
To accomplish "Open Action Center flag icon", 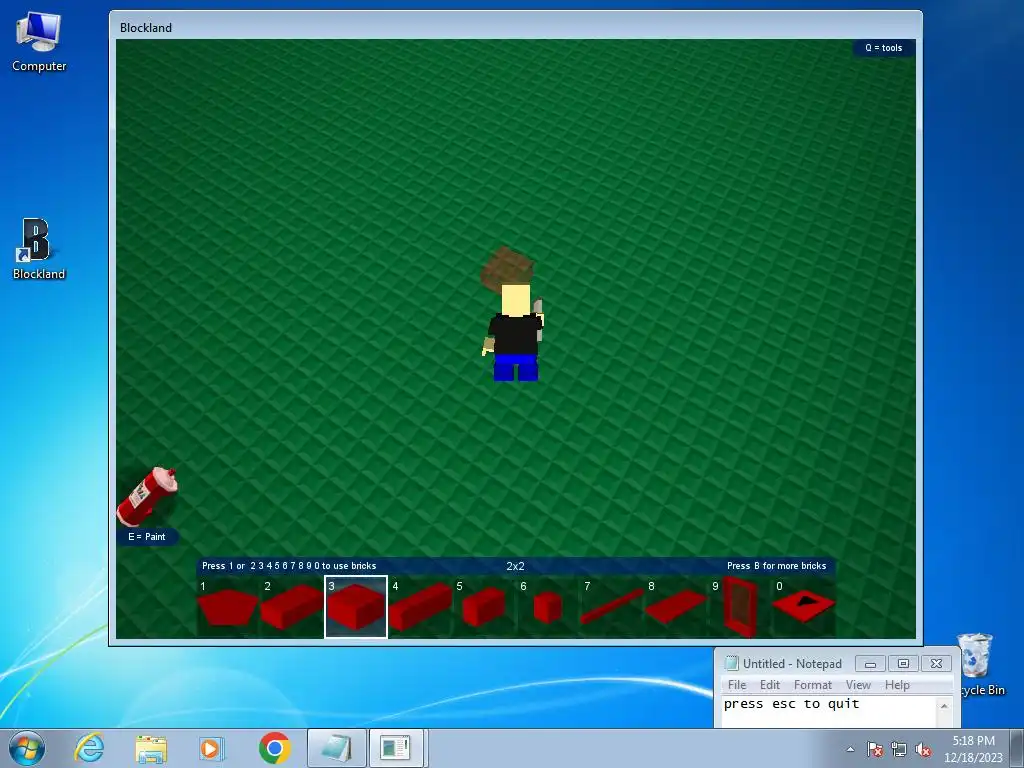I will (x=875, y=749).
